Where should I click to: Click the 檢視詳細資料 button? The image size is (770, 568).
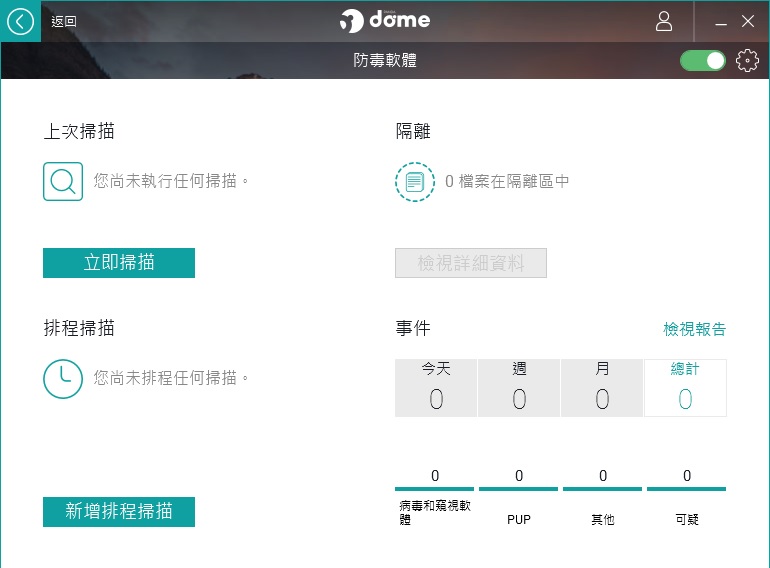pos(470,263)
